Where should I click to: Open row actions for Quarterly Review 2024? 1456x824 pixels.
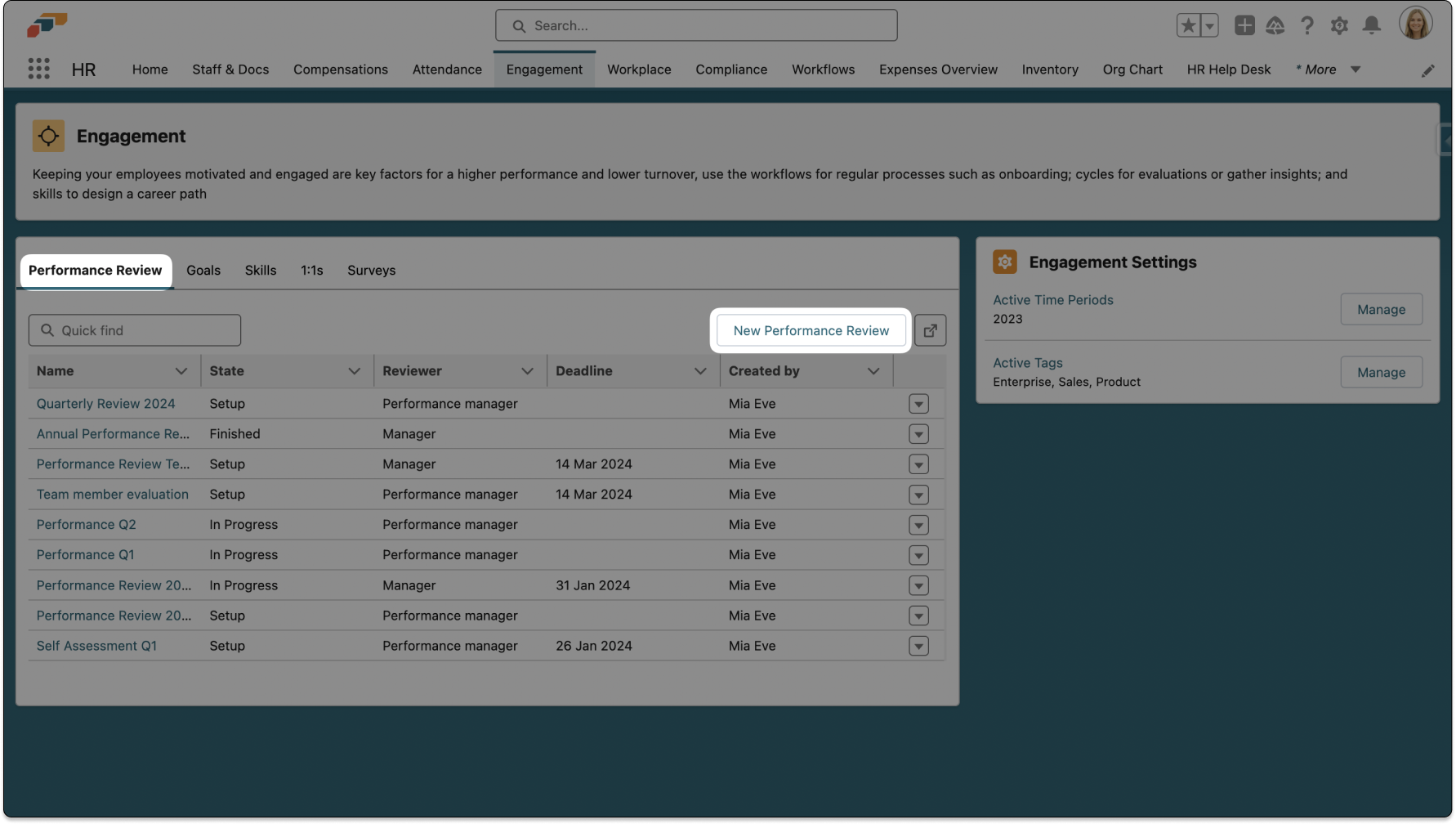pyautogui.click(x=918, y=404)
